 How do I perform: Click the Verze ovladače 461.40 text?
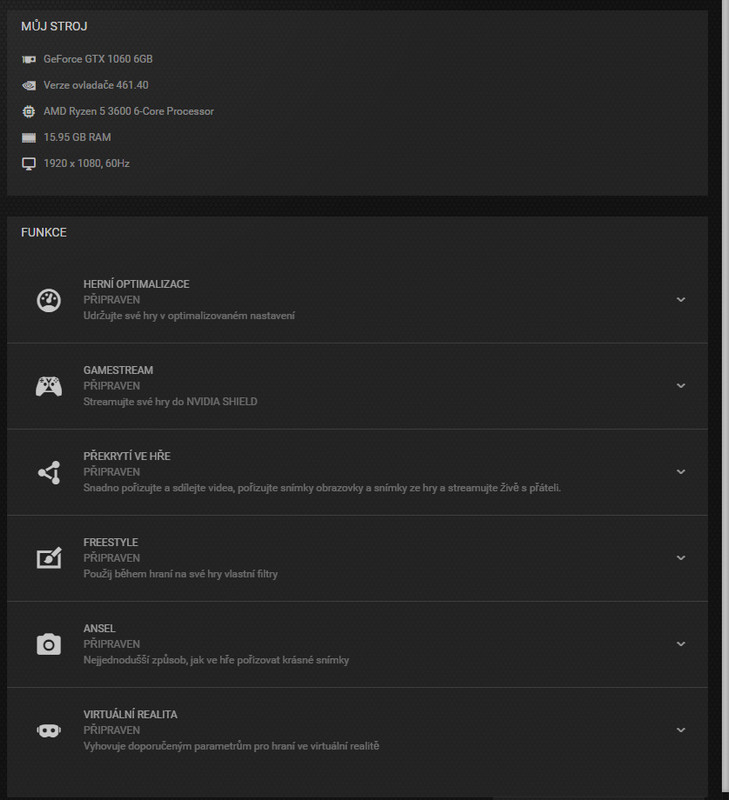click(x=96, y=86)
